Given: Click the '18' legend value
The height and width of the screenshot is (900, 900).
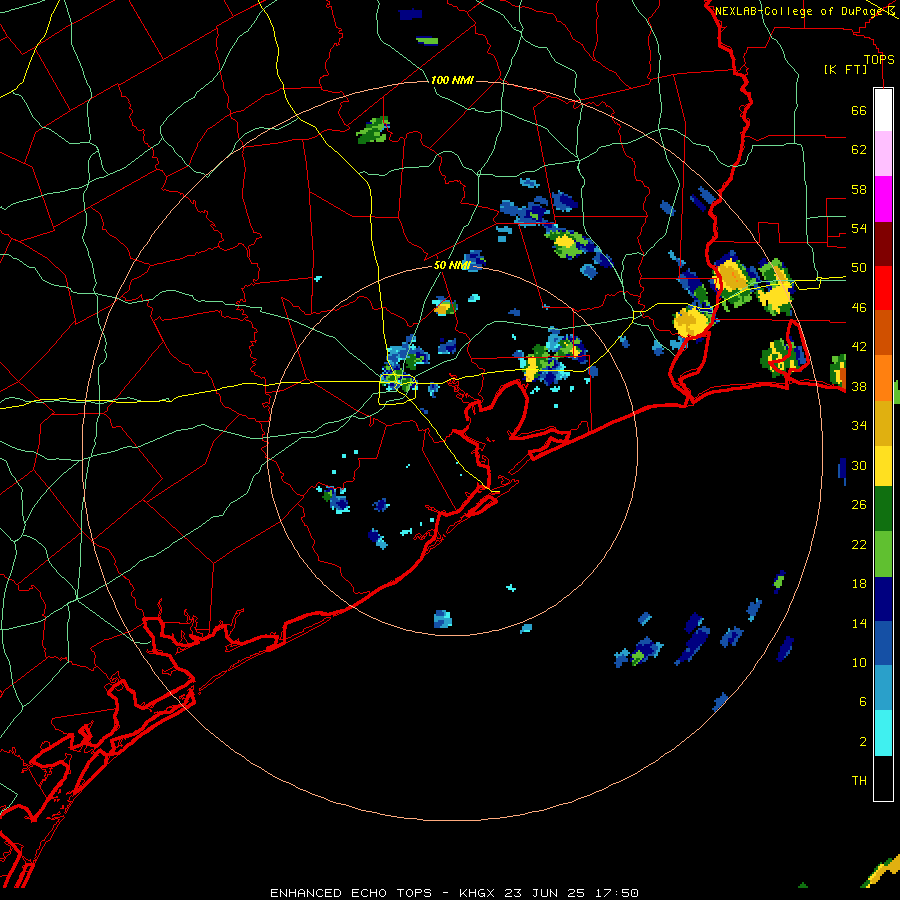Looking at the screenshot, I should (x=859, y=584).
